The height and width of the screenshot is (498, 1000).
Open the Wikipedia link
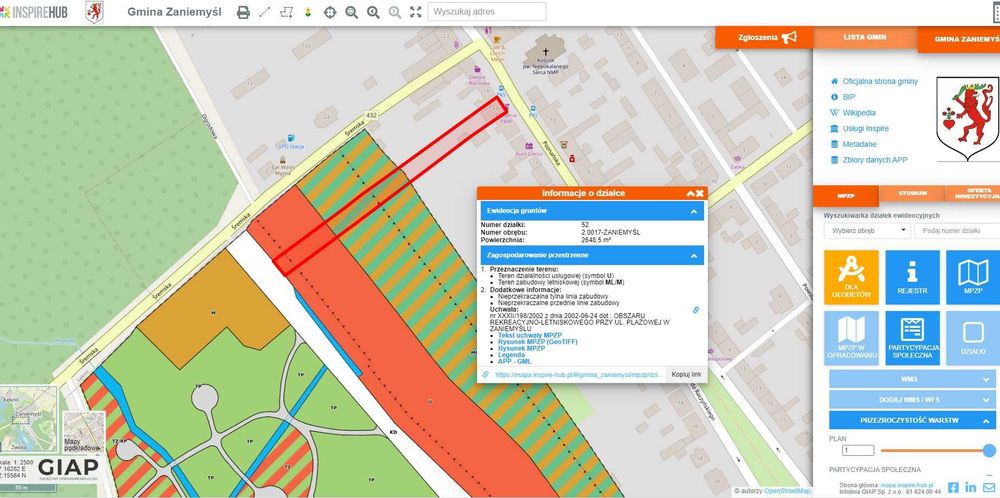(859, 113)
